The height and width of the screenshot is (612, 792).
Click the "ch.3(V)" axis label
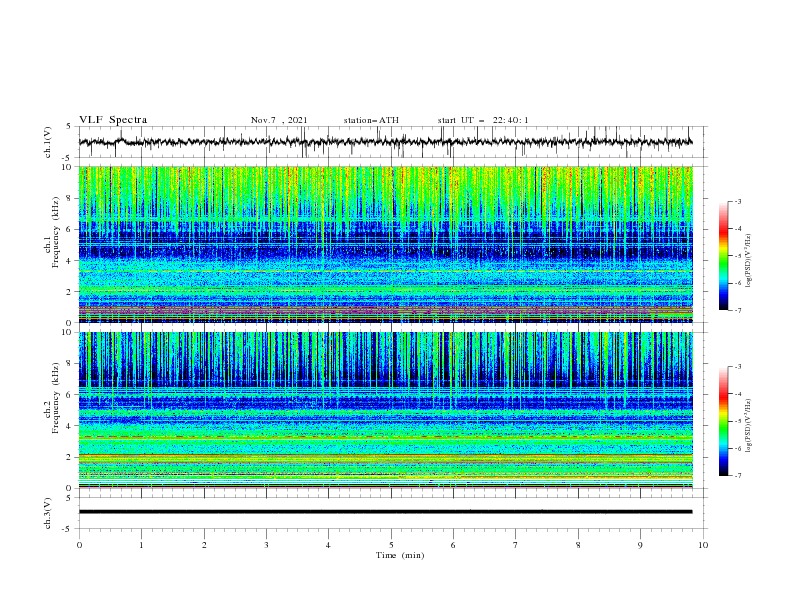tap(48, 513)
